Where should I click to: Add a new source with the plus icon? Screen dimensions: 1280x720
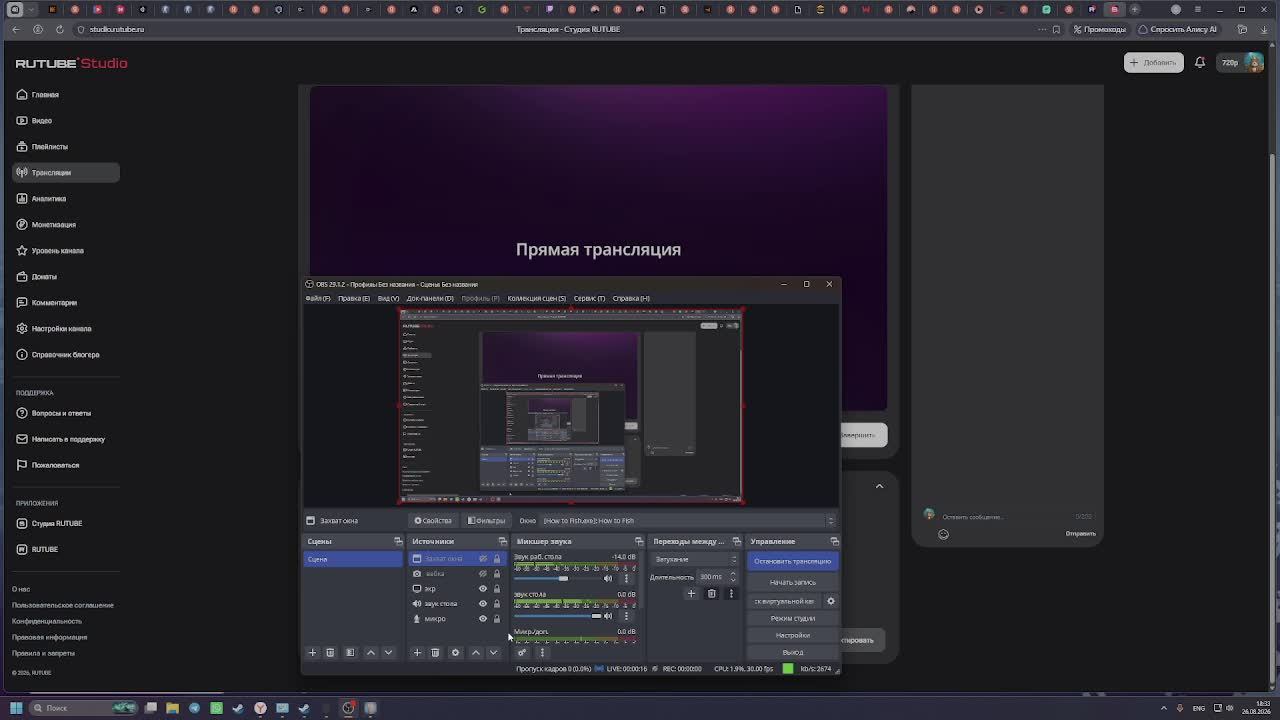pos(417,653)
